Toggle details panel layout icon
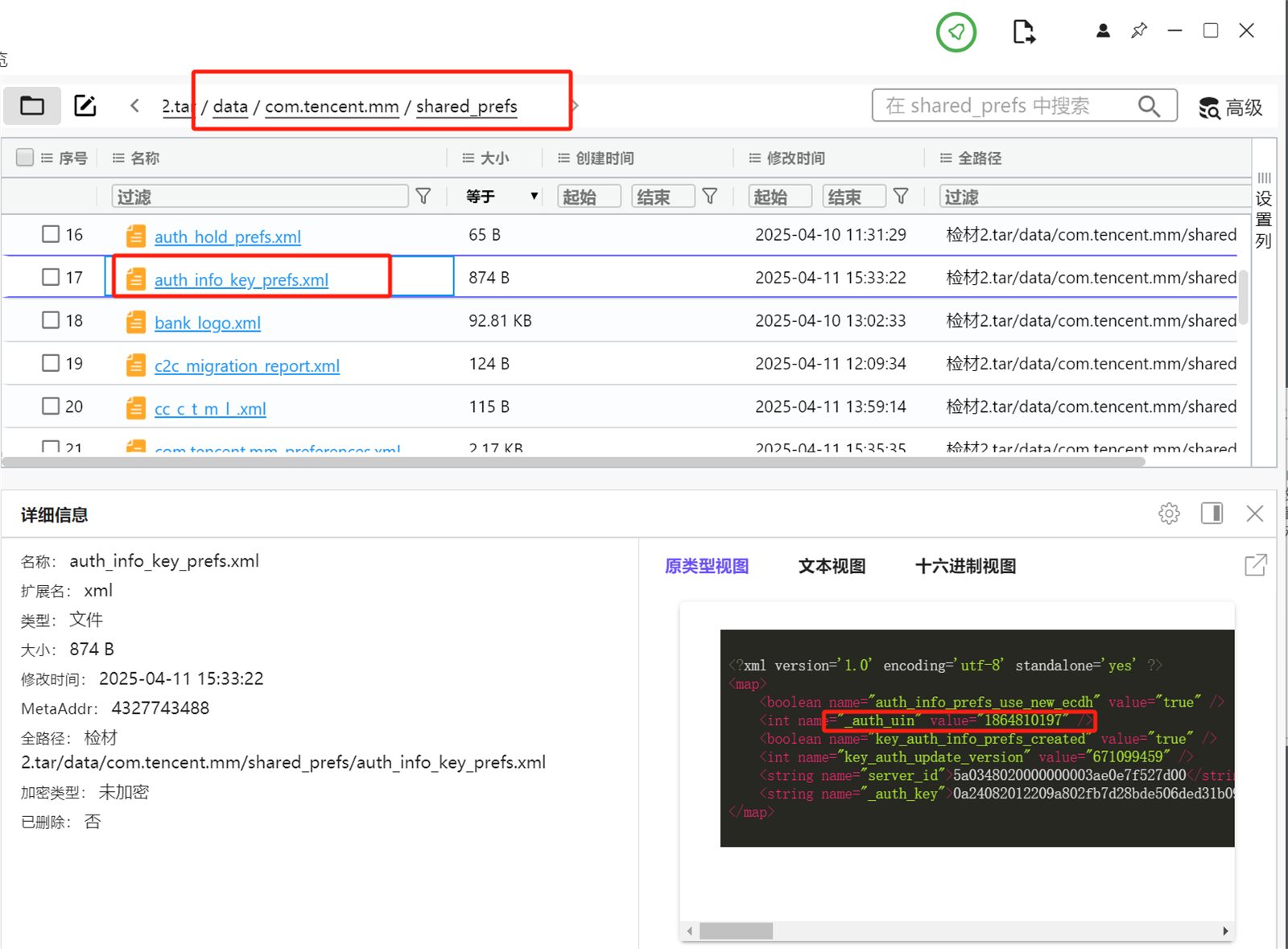The height and width of the screenshot is (949, 1288). (1212, 513)
